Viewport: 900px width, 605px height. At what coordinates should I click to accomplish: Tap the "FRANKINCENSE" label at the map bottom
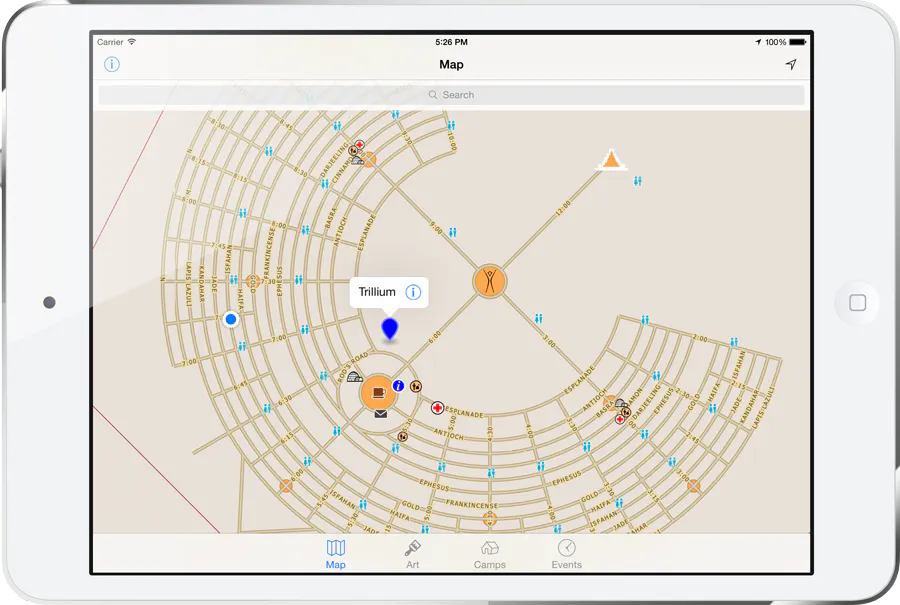tap(472, 505)
